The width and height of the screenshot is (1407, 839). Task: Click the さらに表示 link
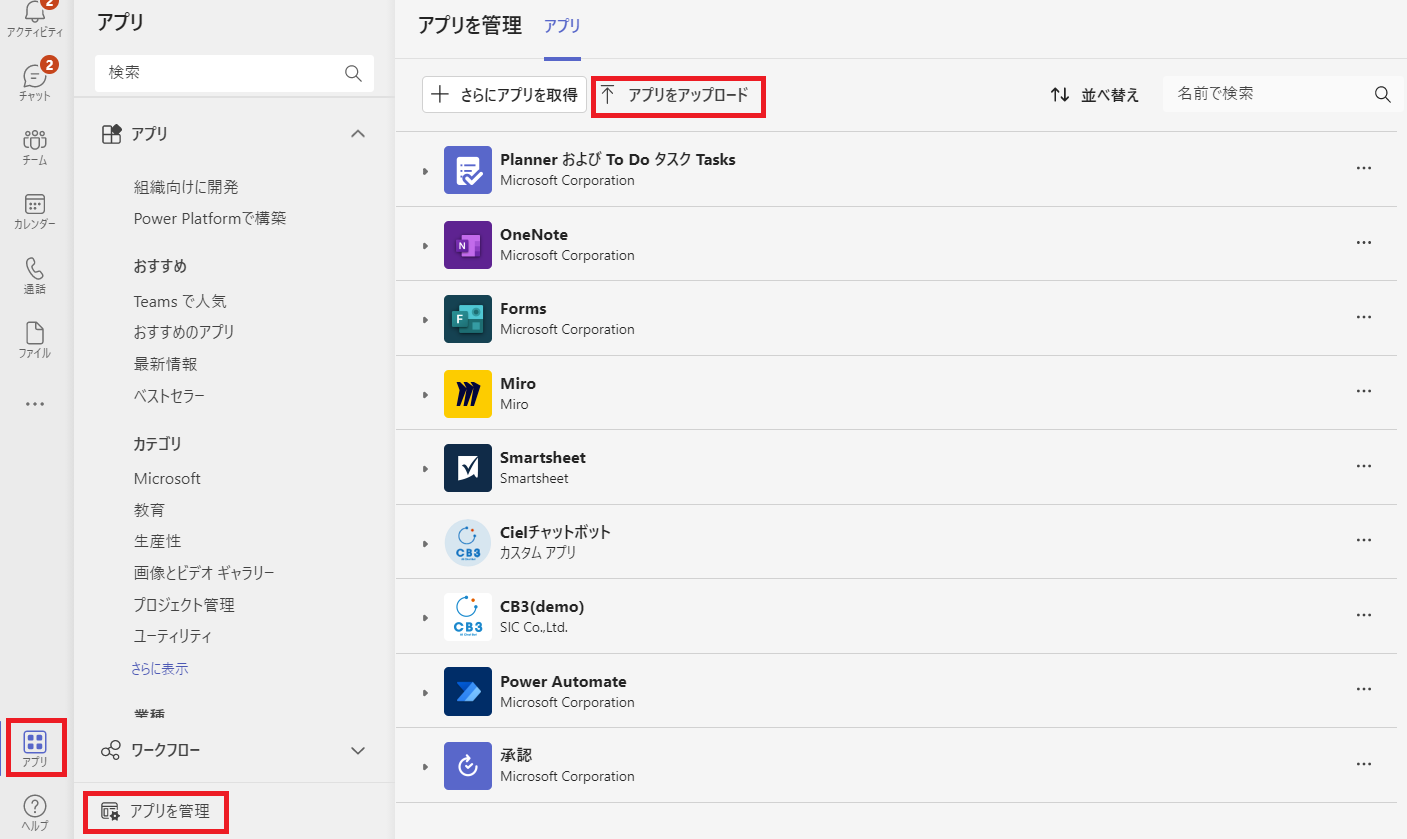point(159,668)
